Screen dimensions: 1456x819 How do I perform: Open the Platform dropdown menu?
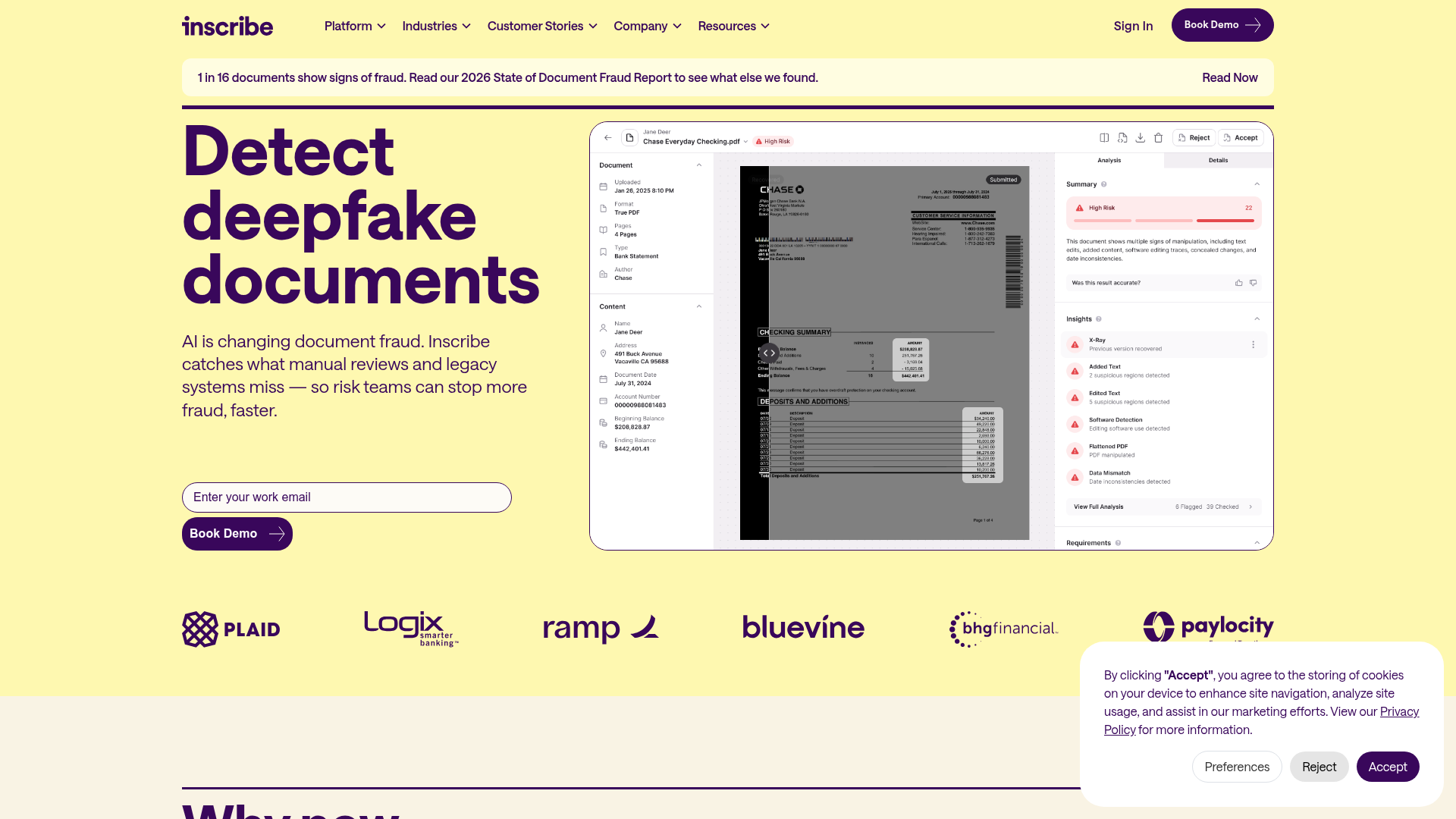[355, 26]
